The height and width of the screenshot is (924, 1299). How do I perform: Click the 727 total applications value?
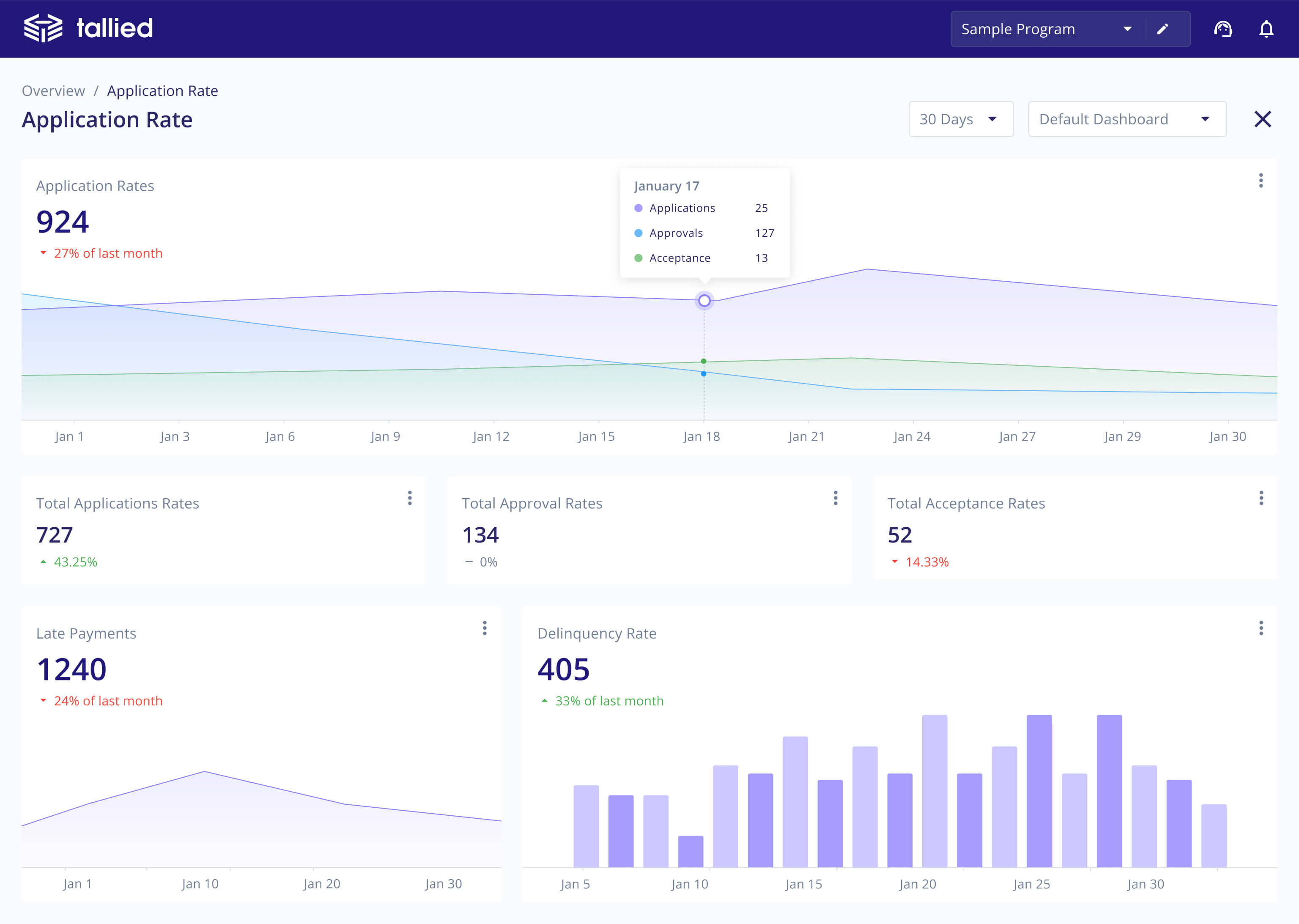point(55,535)
